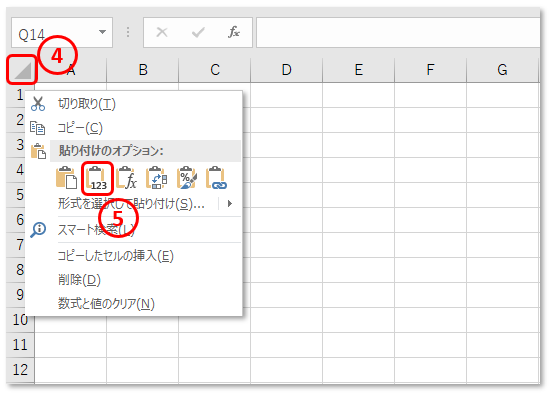Click cell B11
The image size is (550, 394).
(143, 345)
